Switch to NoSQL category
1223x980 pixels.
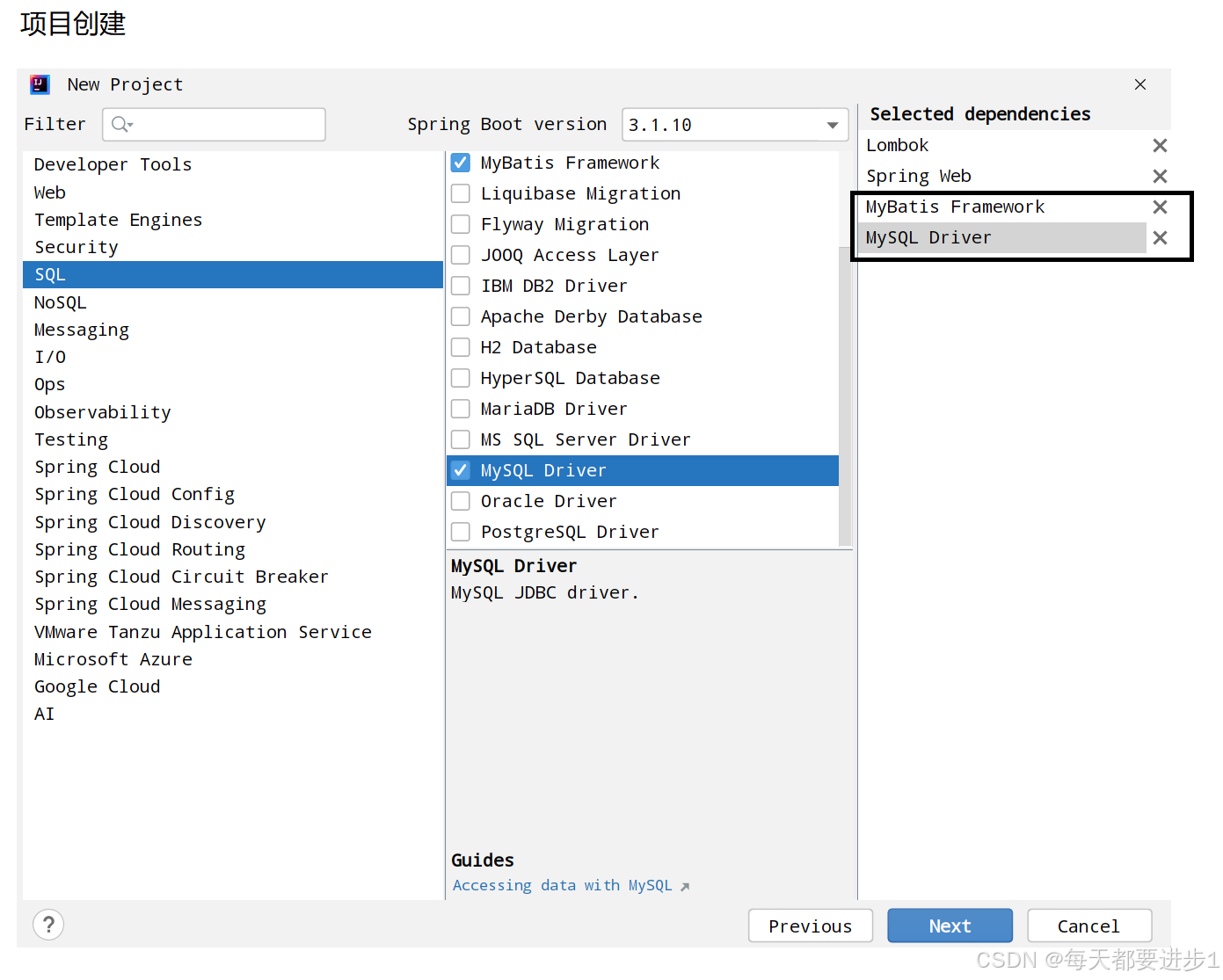(233, 302)
